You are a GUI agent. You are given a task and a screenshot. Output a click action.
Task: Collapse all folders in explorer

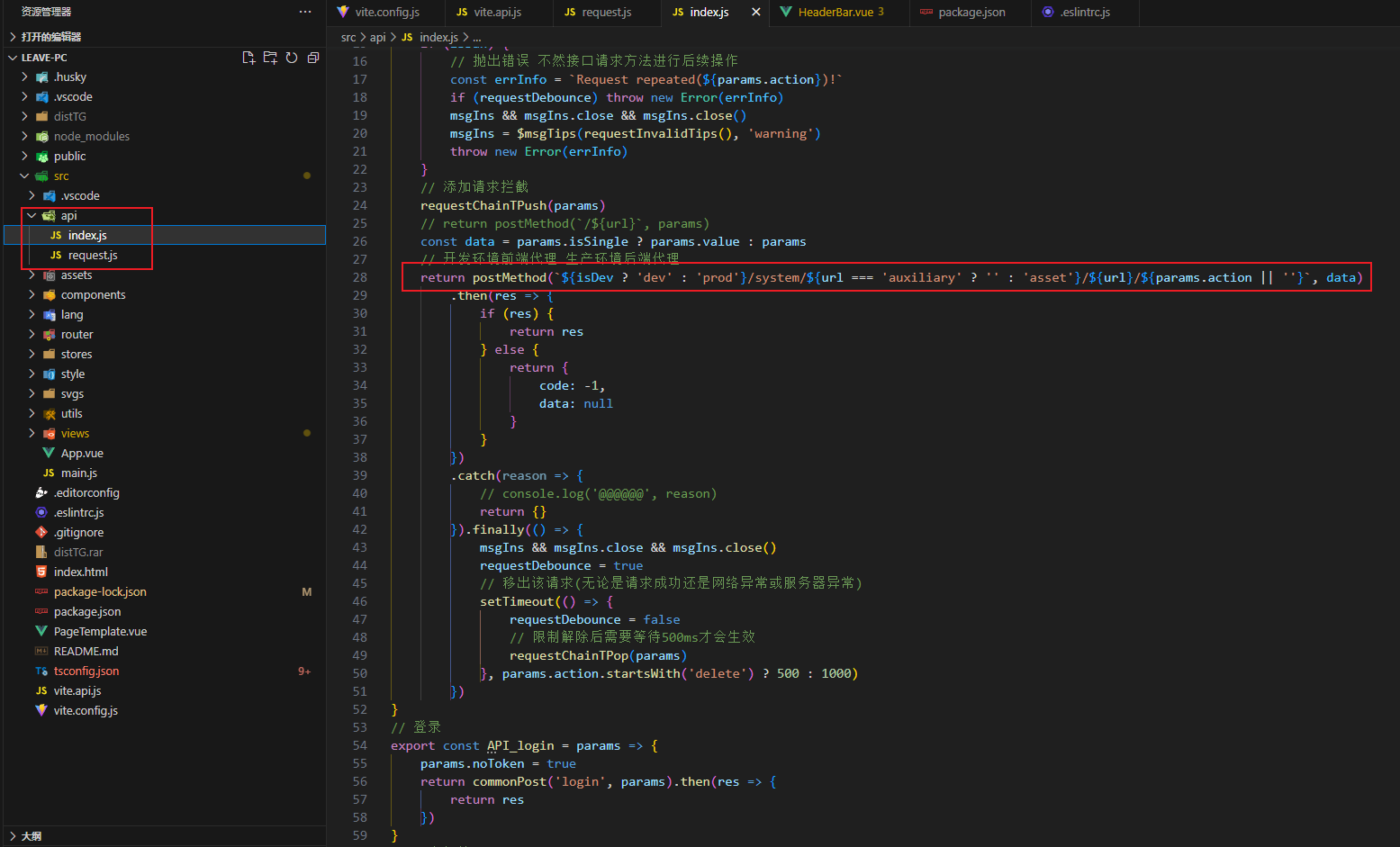[x=313, y=58]
